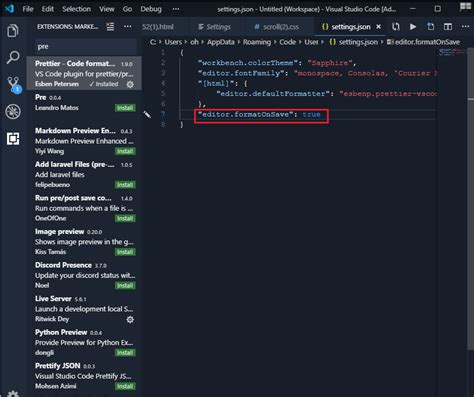
Task: Open the Selection menu
Action: point(76,9)
